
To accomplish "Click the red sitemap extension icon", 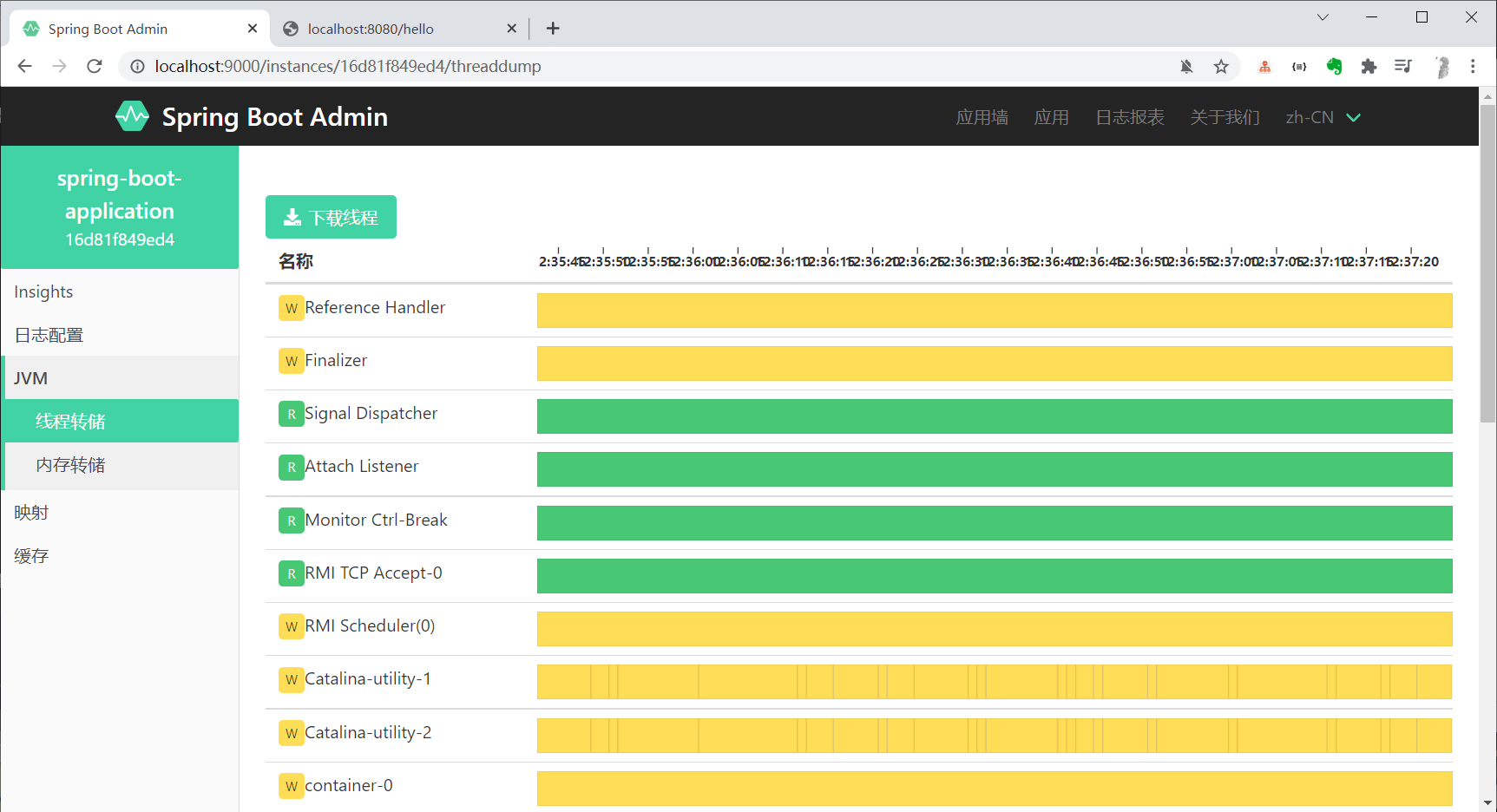I will click(x=1264, y=66).
